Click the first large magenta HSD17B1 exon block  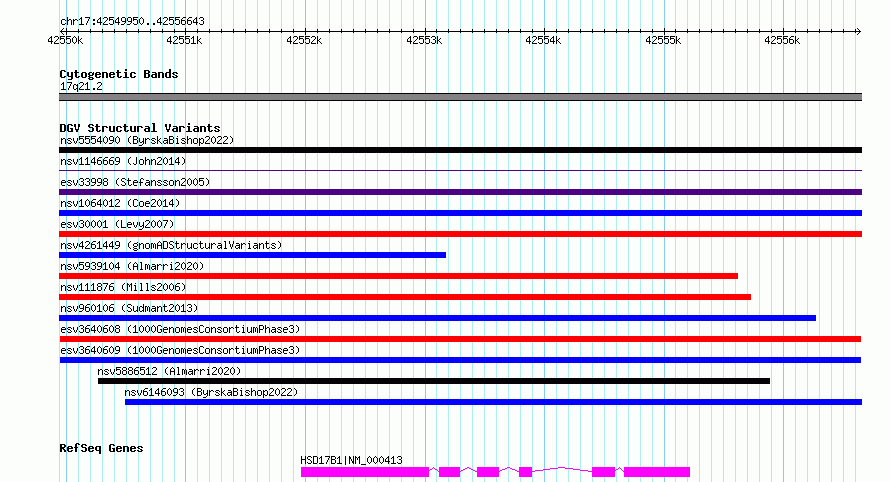tap(365, 472)
